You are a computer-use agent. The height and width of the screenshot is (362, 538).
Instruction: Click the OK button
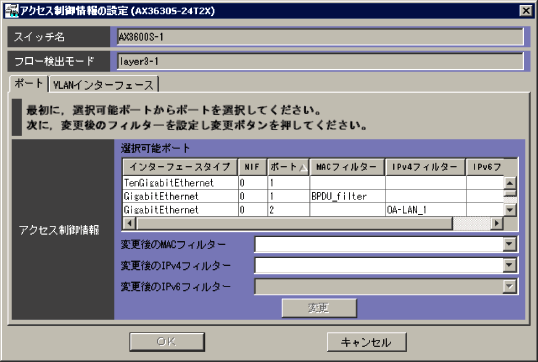167,342
